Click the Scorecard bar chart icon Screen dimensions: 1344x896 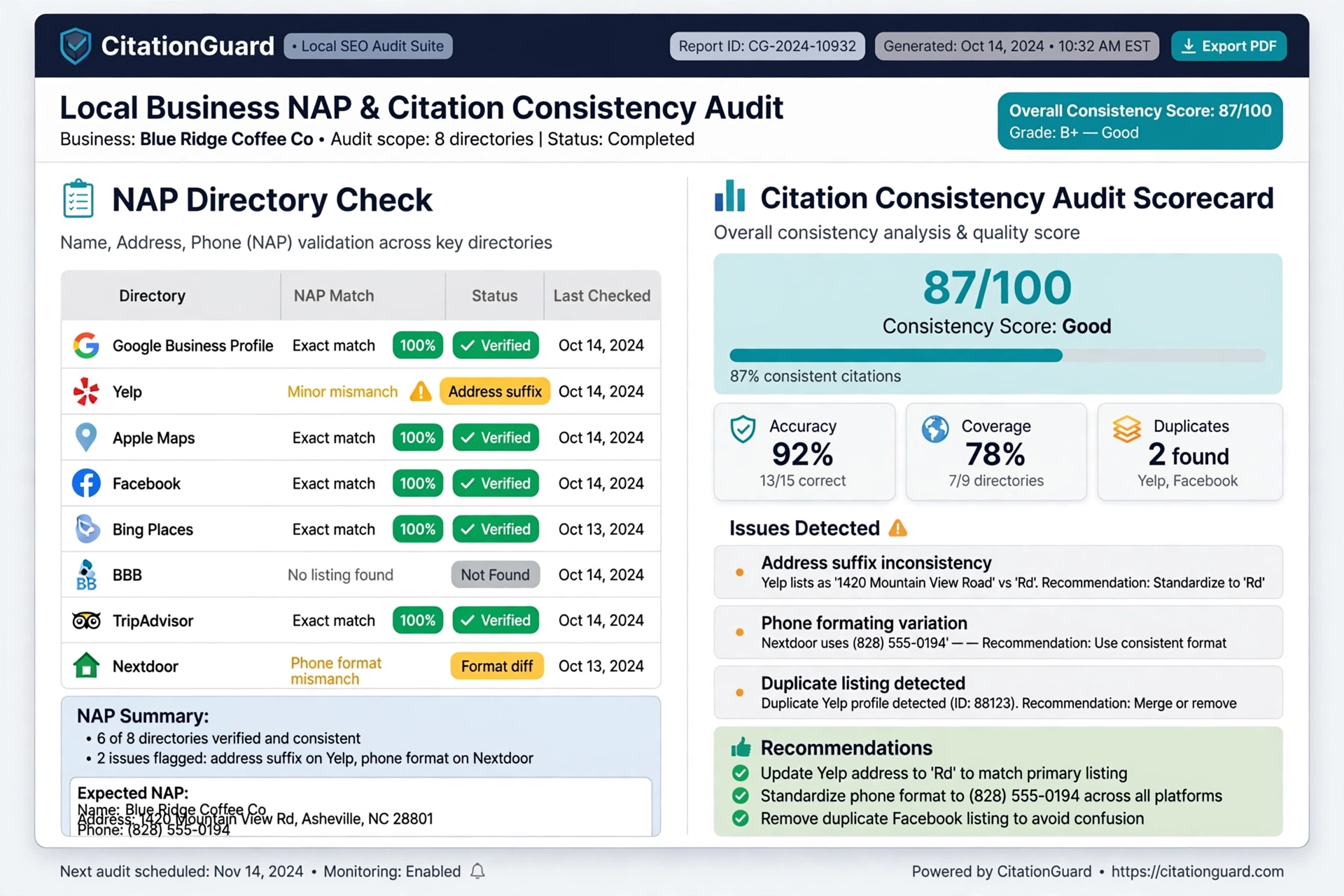729,197
